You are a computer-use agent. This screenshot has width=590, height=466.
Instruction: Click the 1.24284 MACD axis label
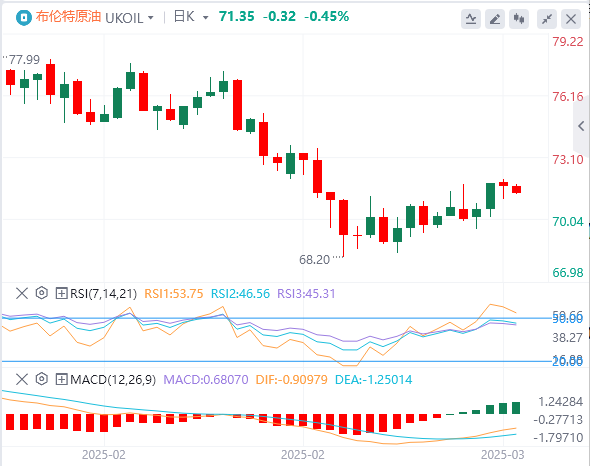coord(561,402)
